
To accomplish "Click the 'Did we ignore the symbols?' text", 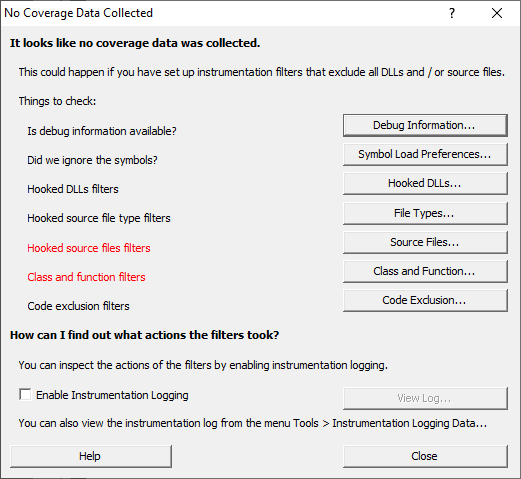I will tap(92, 160).
